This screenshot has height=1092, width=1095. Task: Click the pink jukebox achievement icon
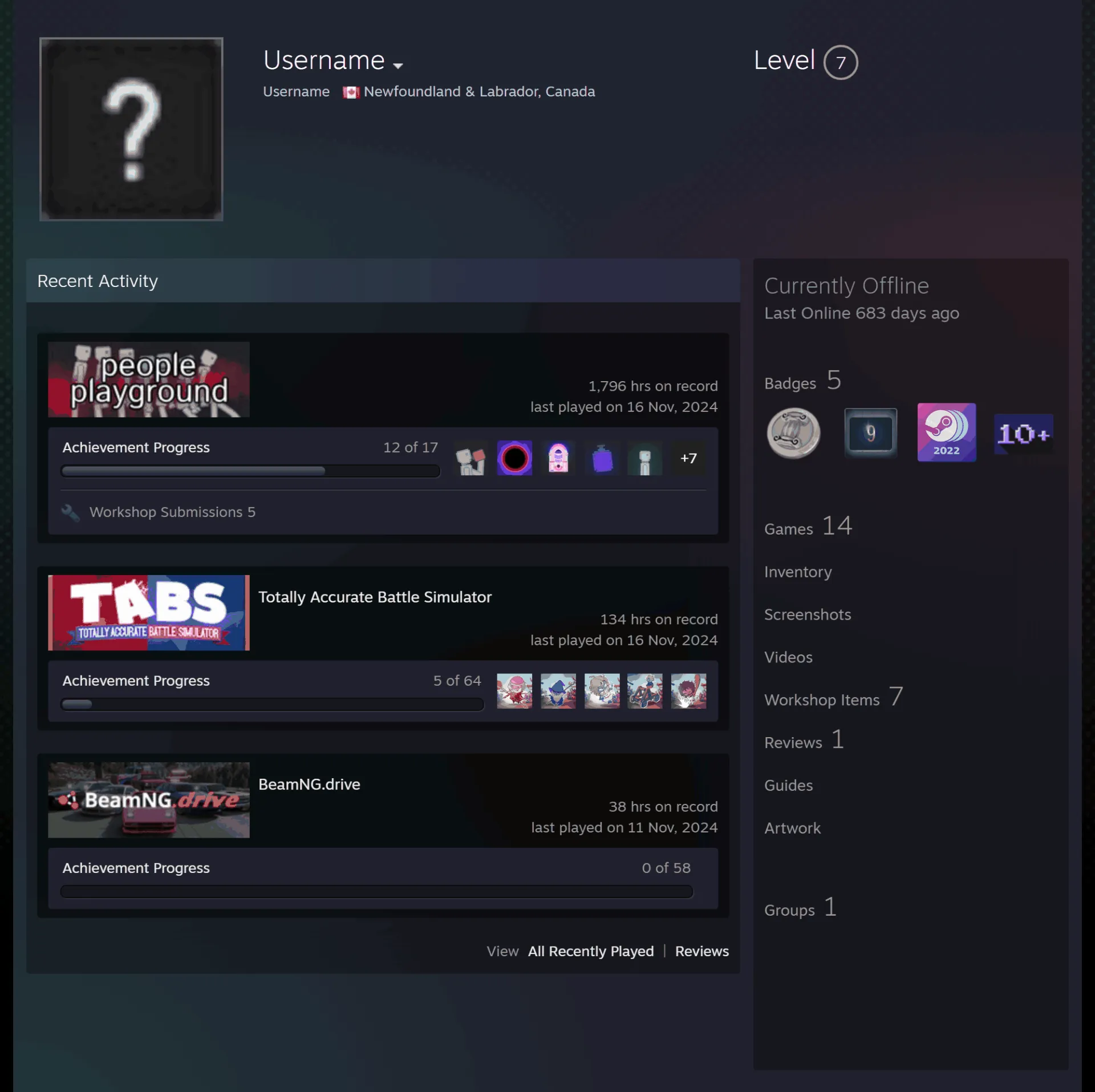coord(558,458)
